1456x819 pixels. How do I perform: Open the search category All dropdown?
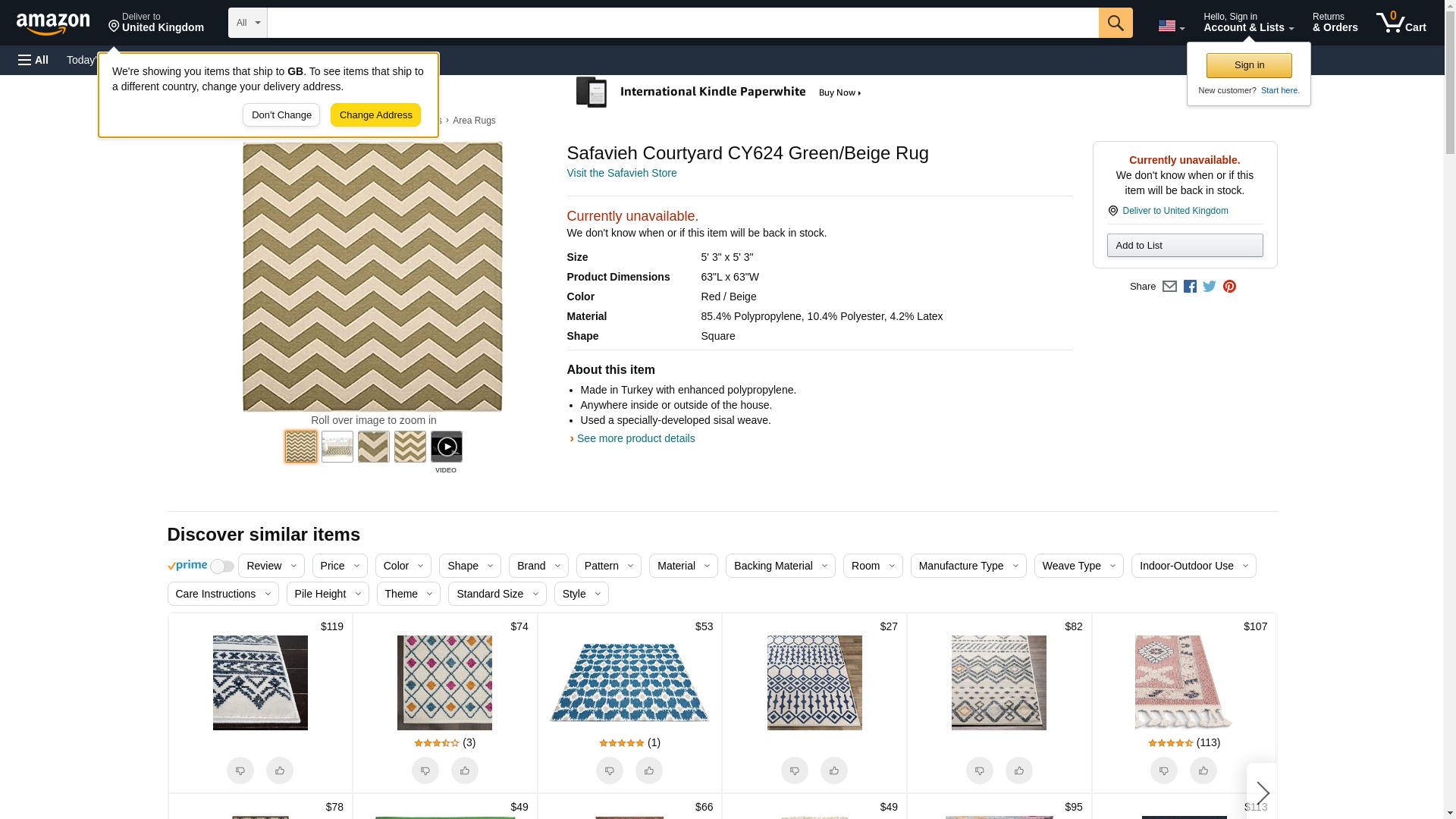coord(247,23)
